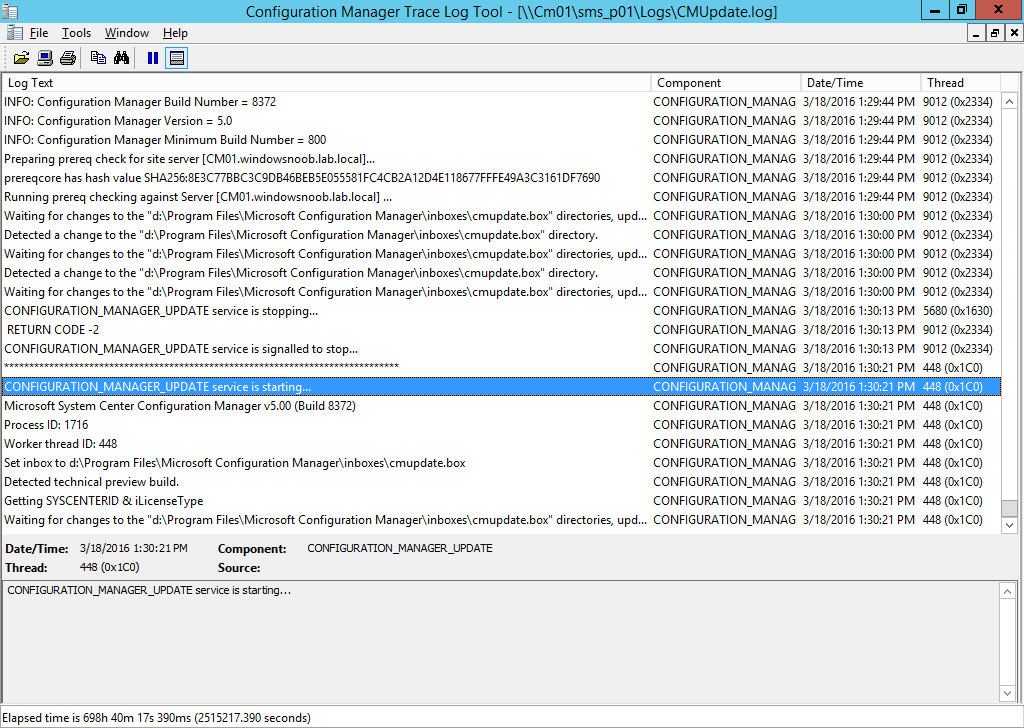Click the Find binoculars toolbar icon
1024x728 pixels.
point(121,58)
